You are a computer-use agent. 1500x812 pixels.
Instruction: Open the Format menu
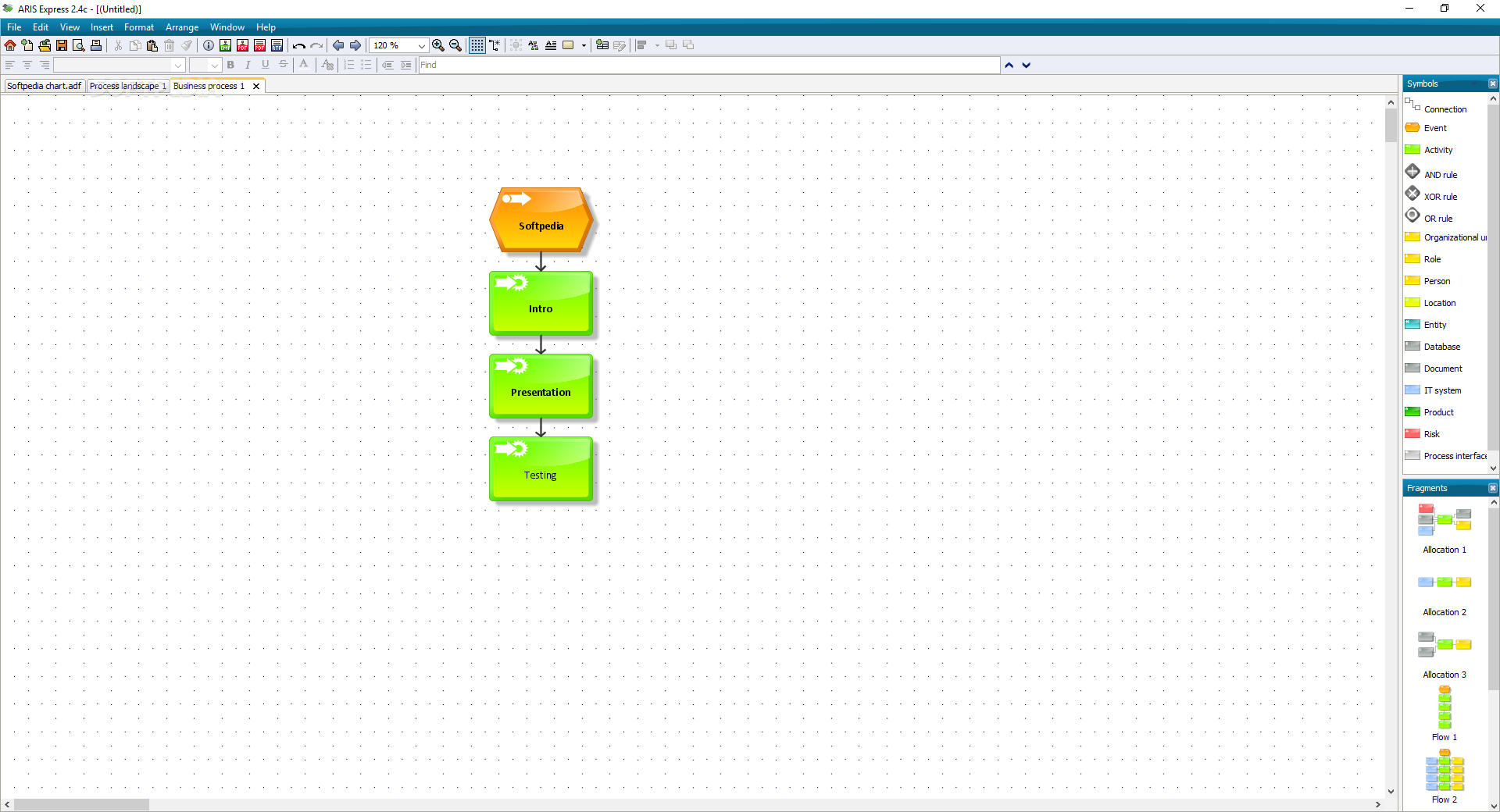click(139, 27)
